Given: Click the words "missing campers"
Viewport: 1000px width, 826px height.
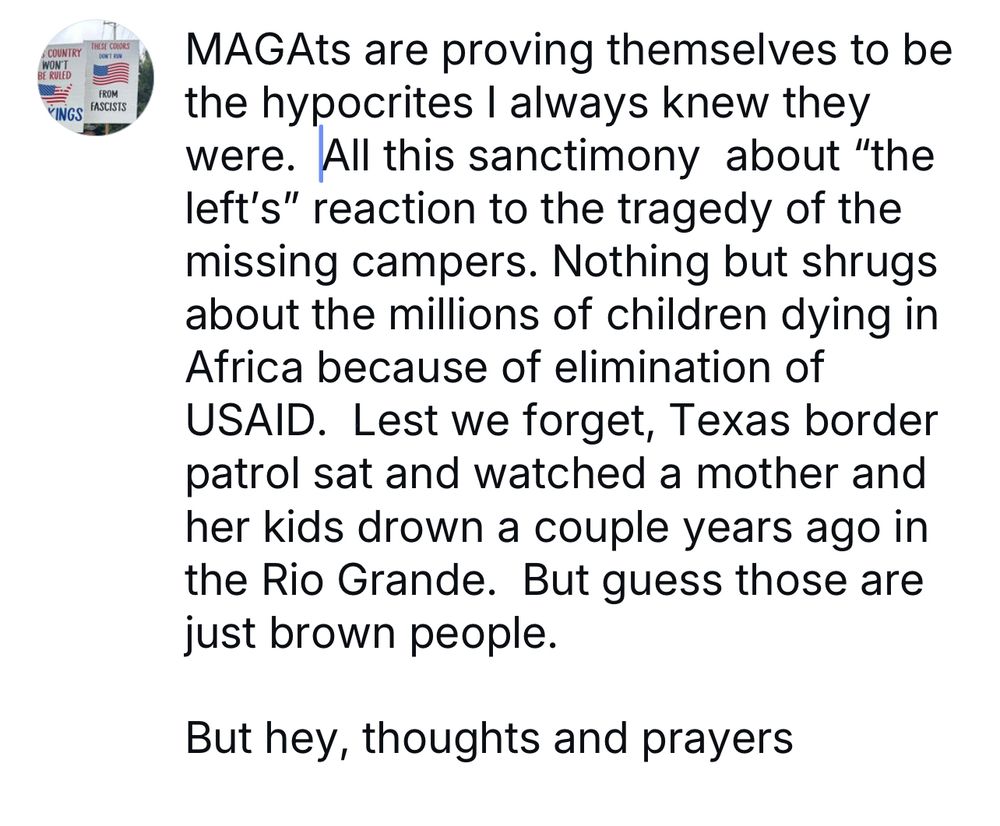Looking at the screenshot, I should click(360, 263).
